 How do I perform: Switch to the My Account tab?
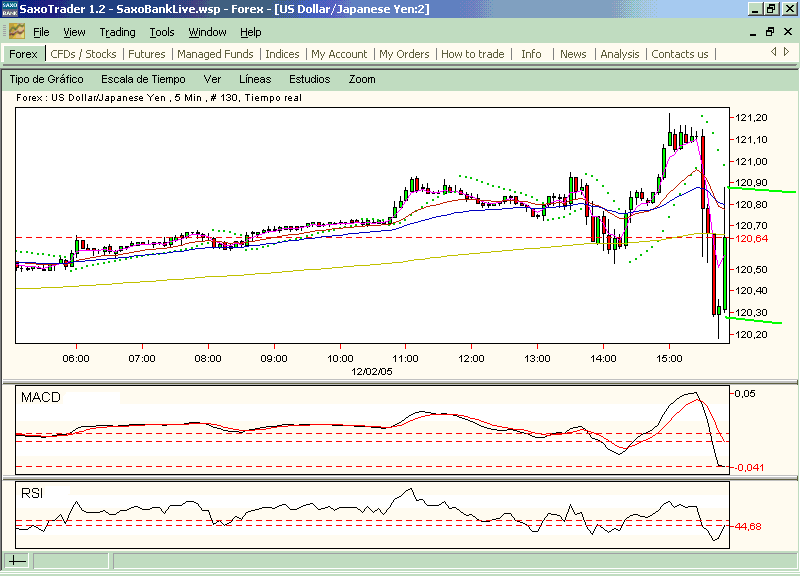339,54
